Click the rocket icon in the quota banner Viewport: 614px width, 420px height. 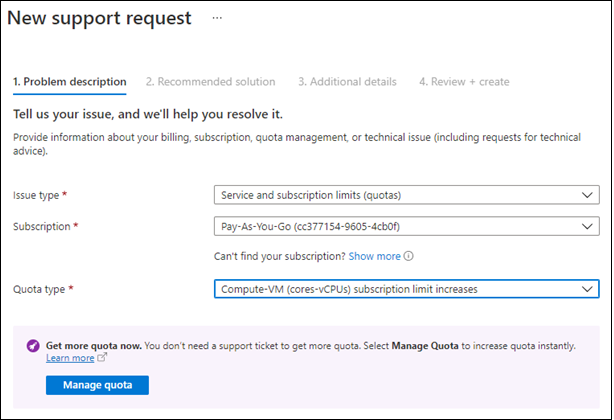click(x=32, y=346)
